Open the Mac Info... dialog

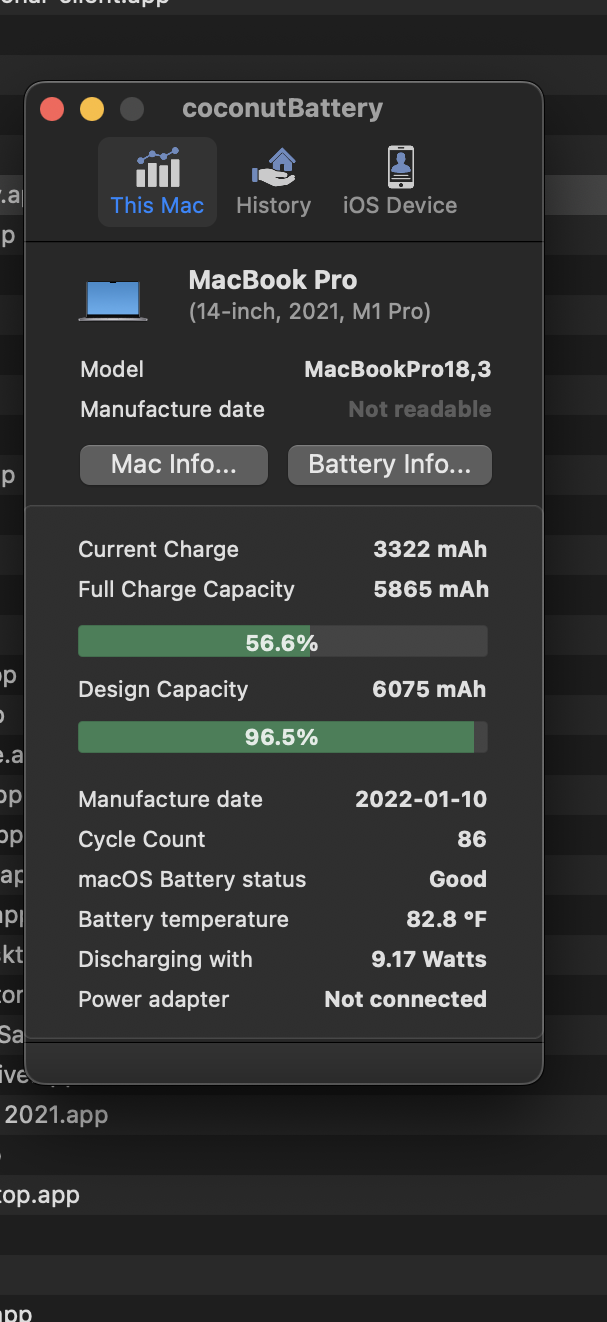174,465
